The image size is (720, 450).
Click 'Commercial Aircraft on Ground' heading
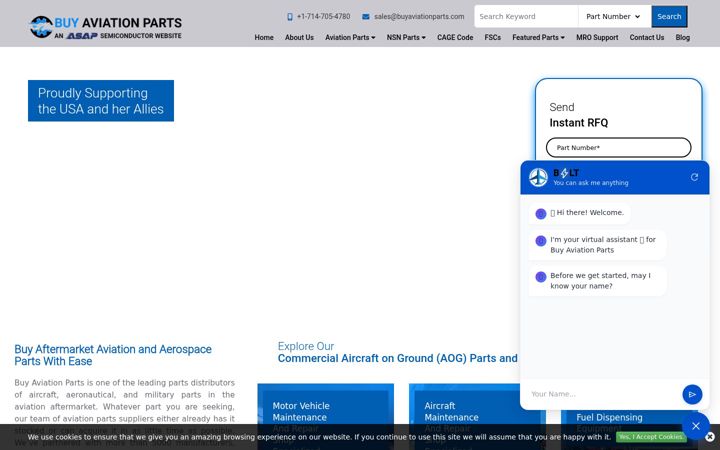(398, 358)
